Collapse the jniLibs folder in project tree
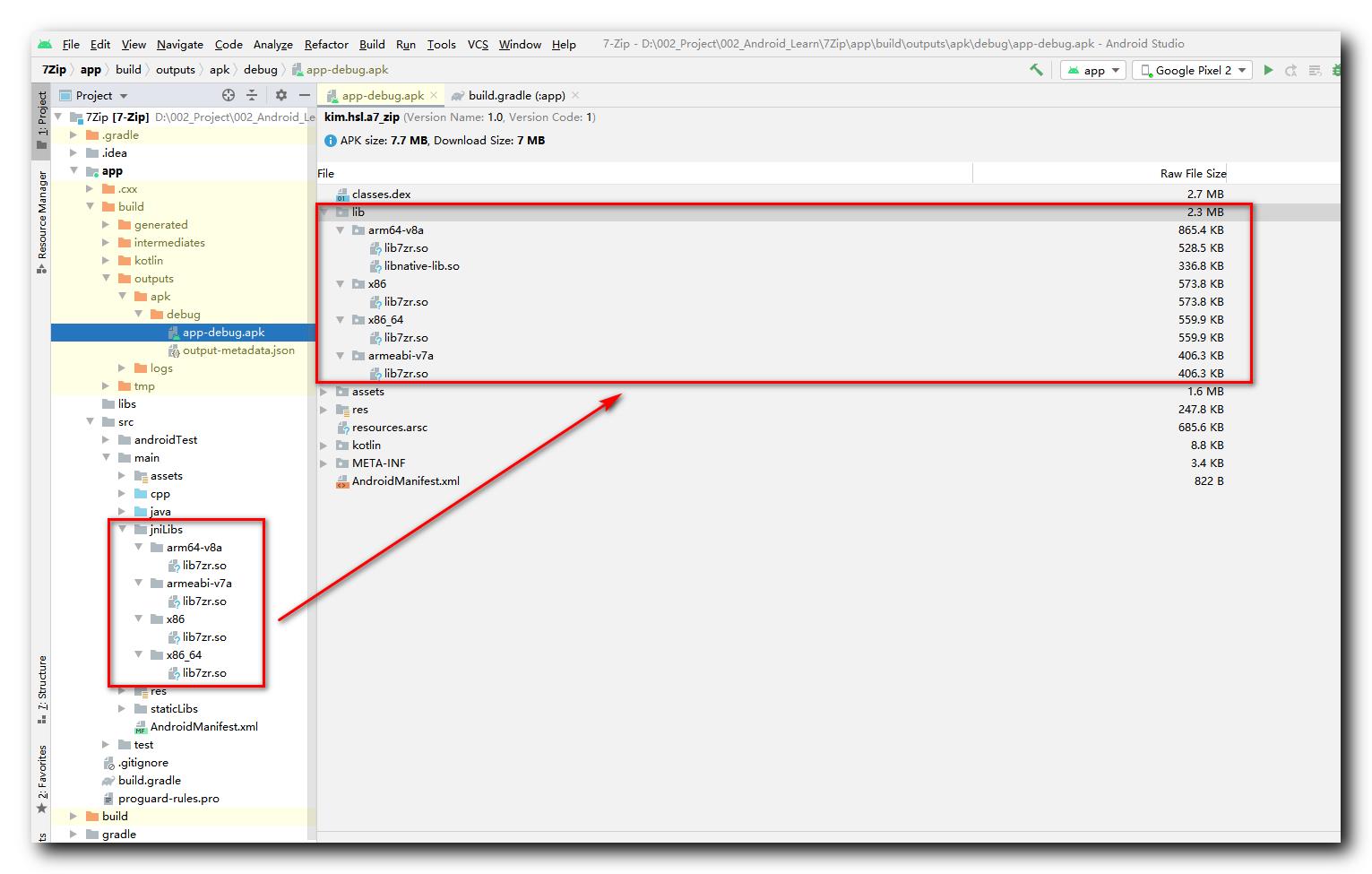1372x874 pixels. click(123, 529)
